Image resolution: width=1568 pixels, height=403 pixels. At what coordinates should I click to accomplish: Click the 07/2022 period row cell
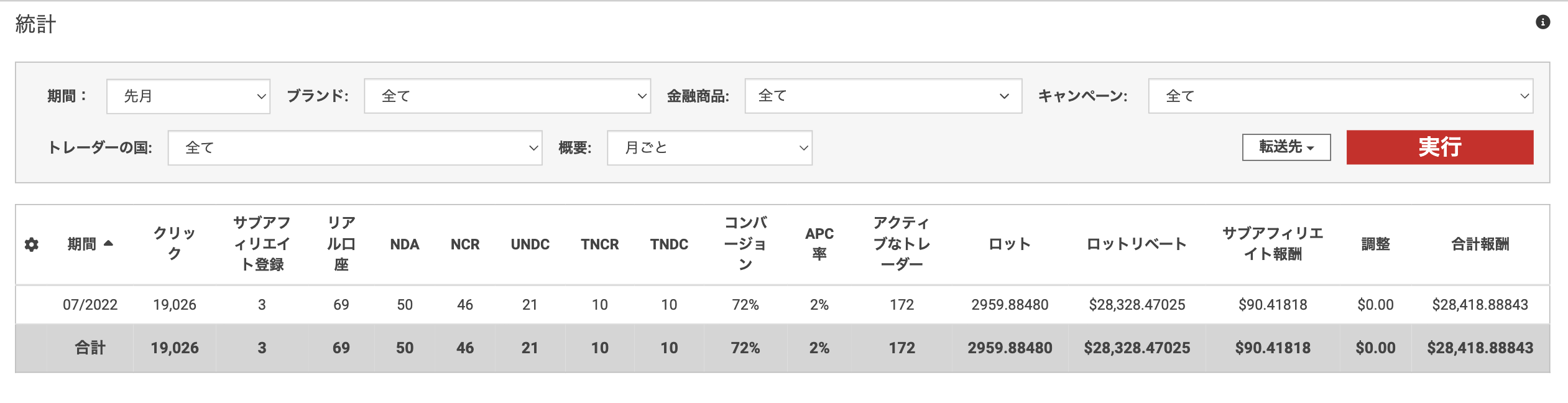click(x=90, y=305)
